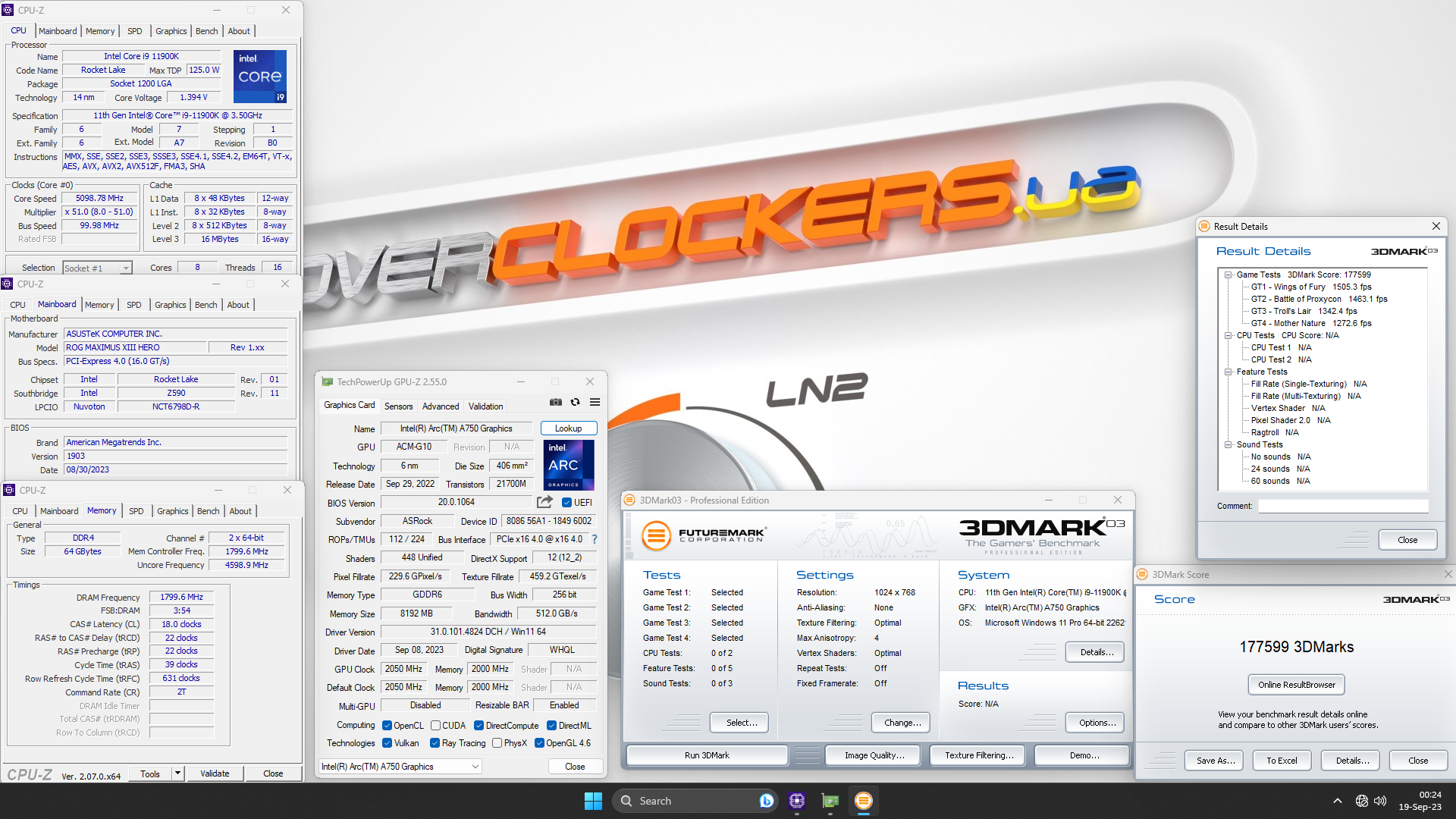
Task: Open Image Quality settings in 3DMark03
Action: coord(874,755)
